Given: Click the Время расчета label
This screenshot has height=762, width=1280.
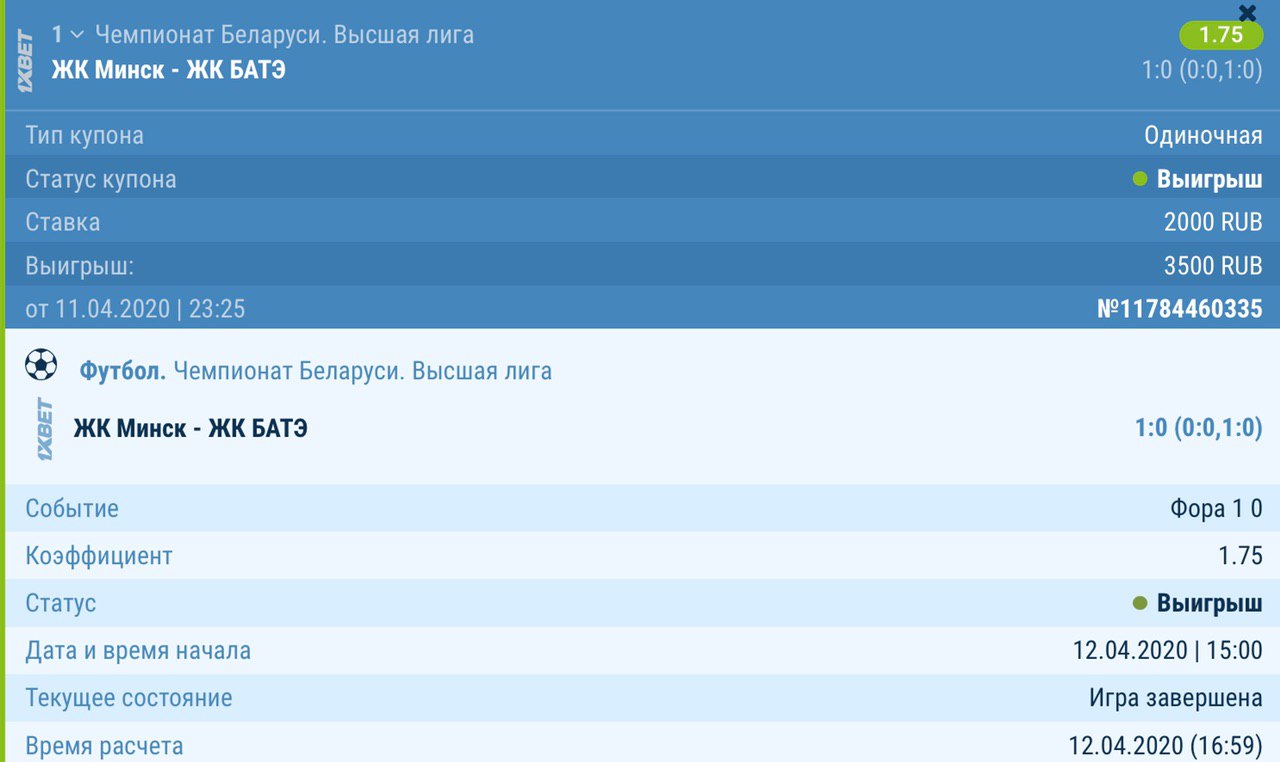Looking at the screenshot, I should 104,746.
